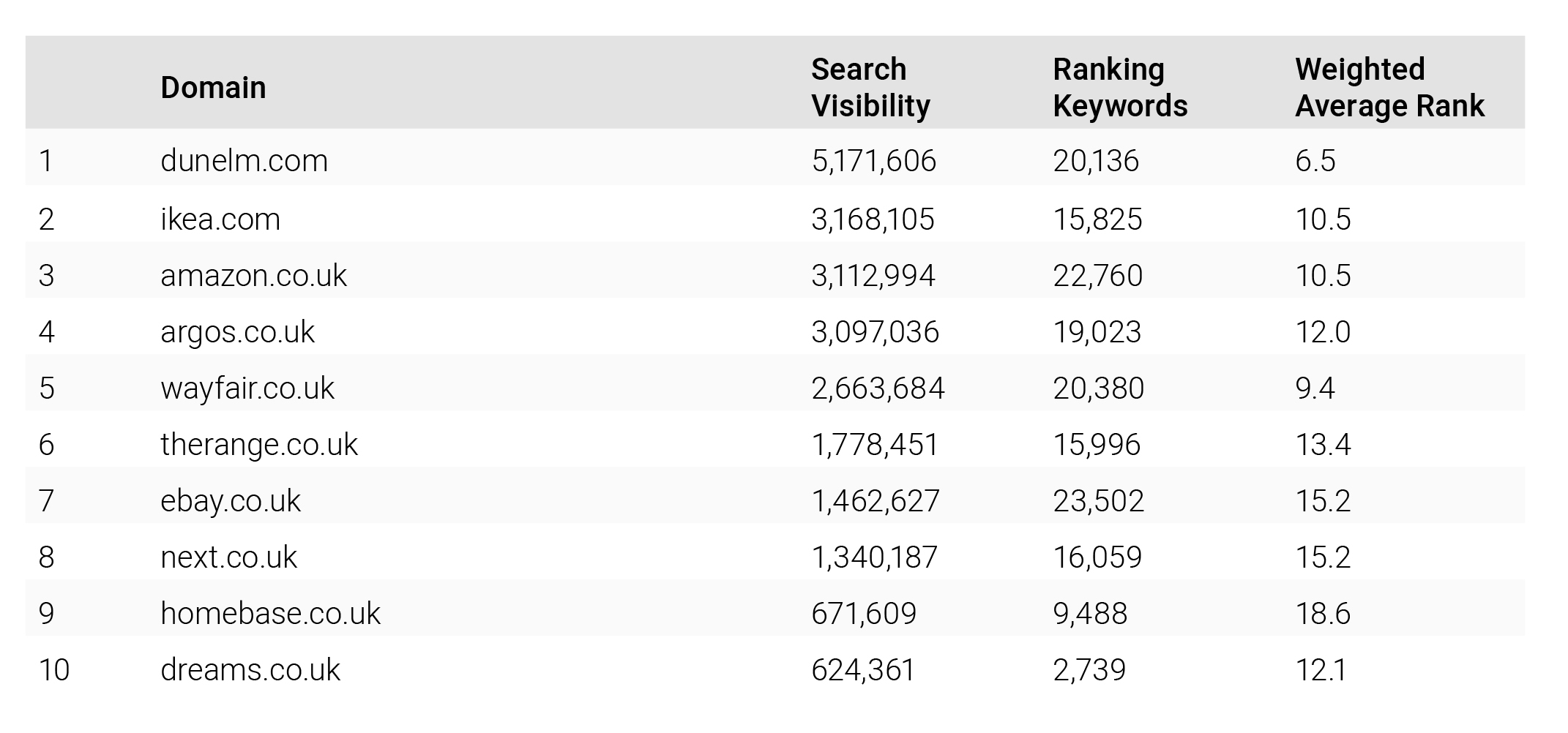Click ebay ranking keywords value 23,502
Image resolution: width=1568 pixels, height=733 pixels.
click(x=1098, y=501)
